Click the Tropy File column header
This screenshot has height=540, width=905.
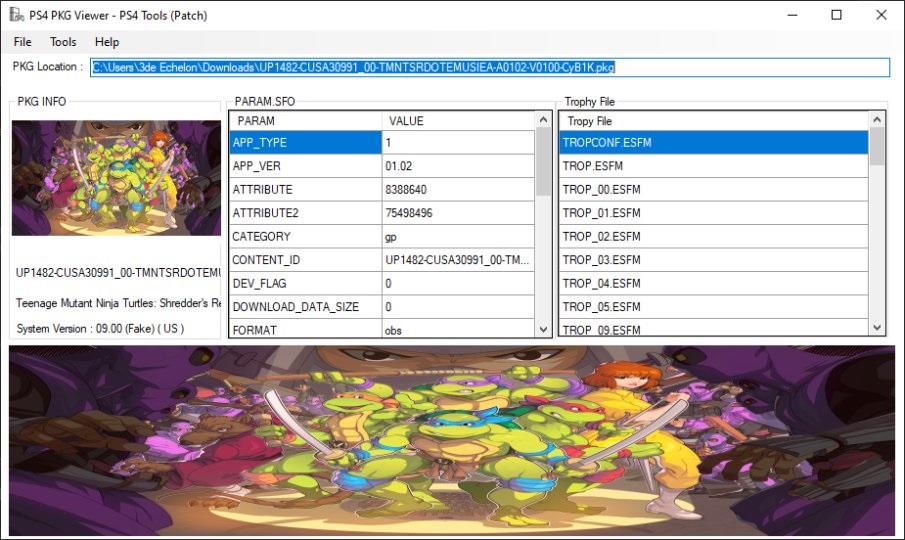tap(713, 121)
